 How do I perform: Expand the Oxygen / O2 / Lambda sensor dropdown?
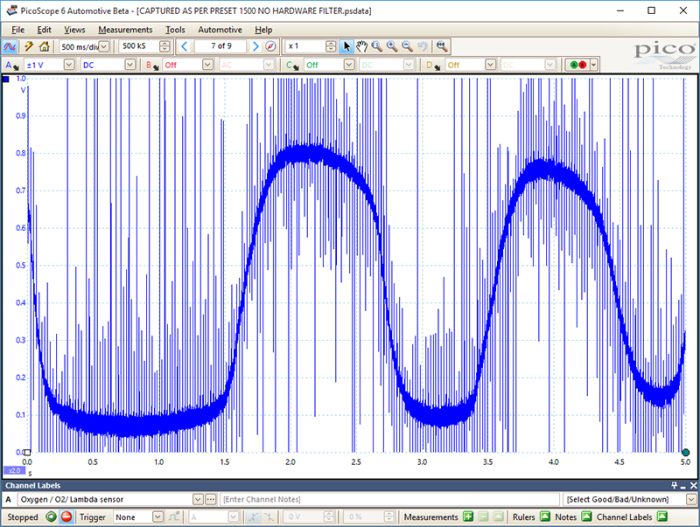tap(198, 499)
